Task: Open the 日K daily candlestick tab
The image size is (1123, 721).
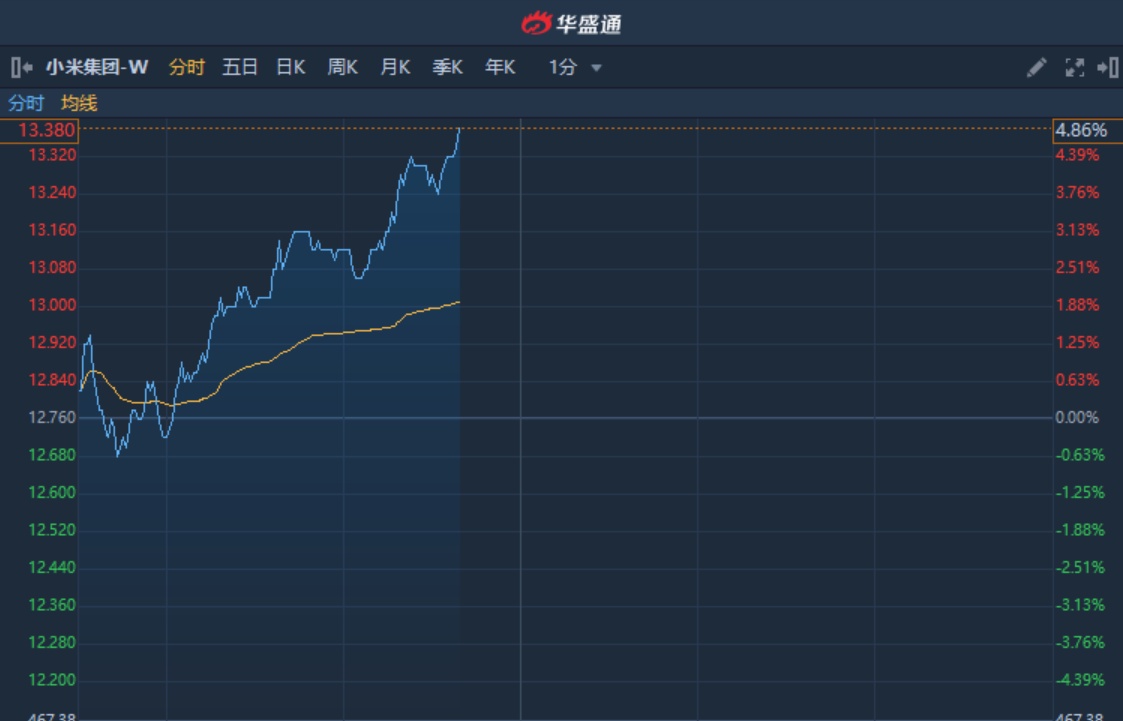Action: 291,68
